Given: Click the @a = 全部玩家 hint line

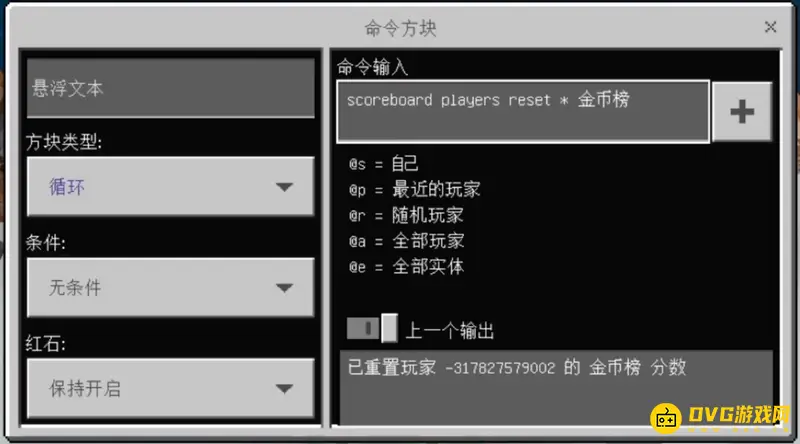Looking at the screenshot, I should point(406,240).
